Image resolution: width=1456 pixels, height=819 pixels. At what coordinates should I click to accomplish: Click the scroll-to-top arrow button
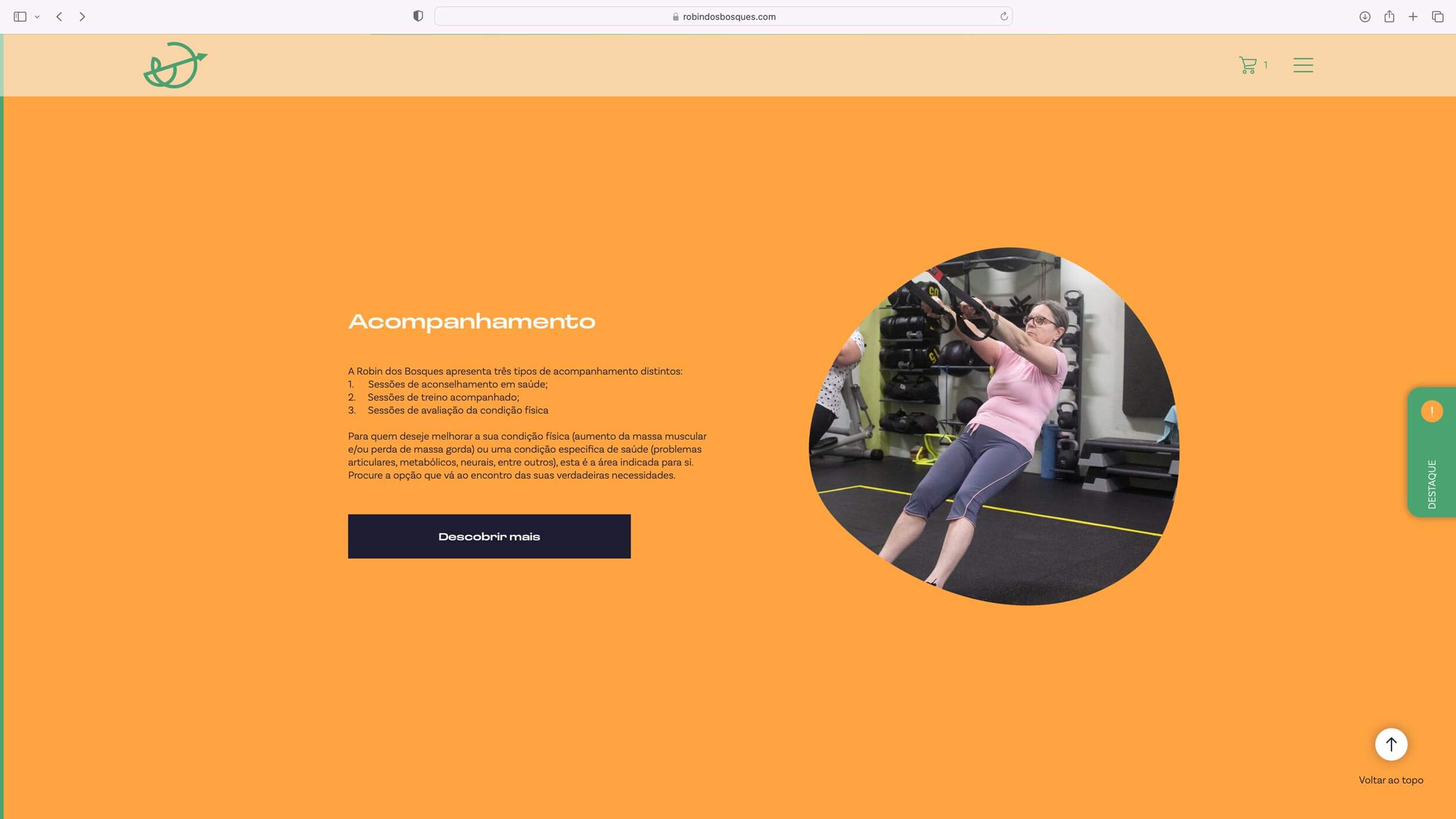1391,744
